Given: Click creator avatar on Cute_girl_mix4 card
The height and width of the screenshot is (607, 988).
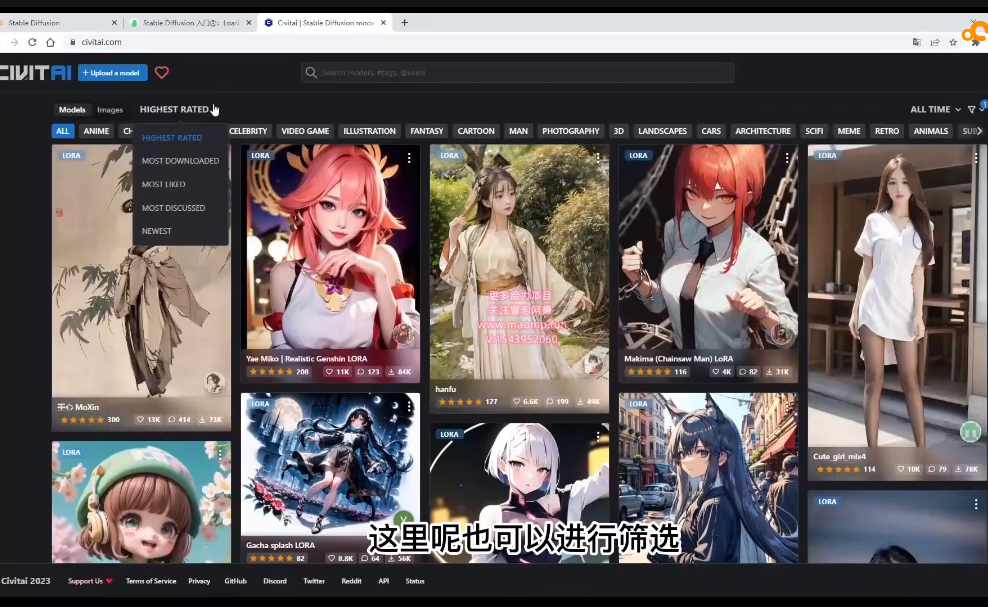Looking at the screenshot, I should point(970,432).
